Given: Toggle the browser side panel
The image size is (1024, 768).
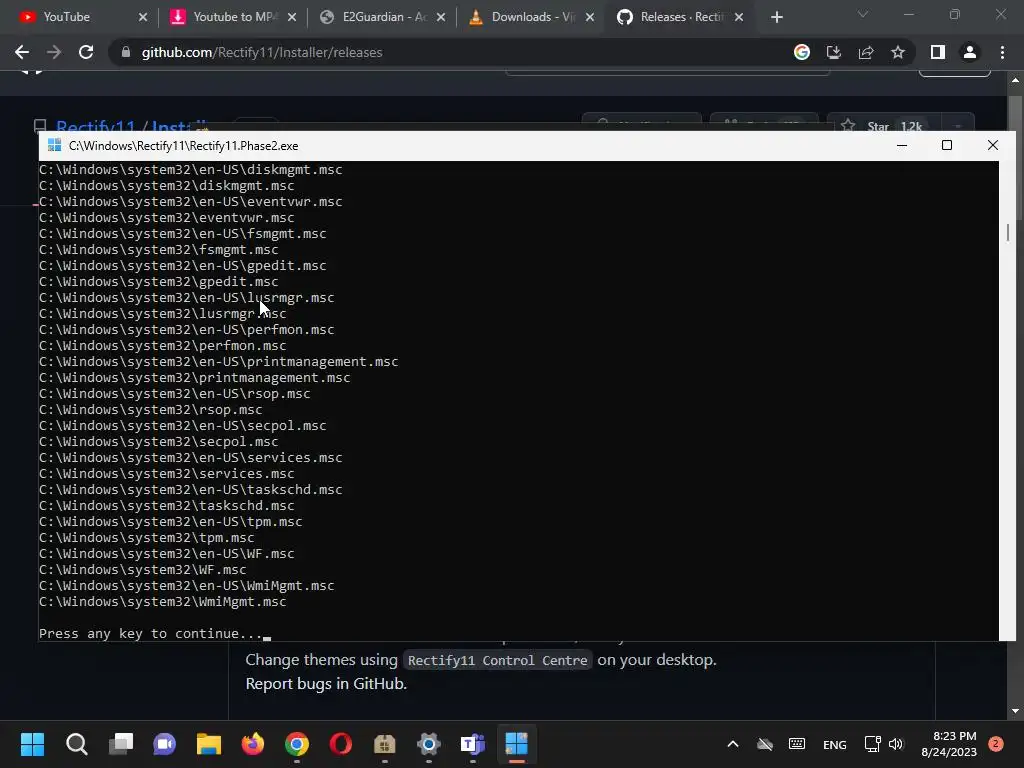Looking at the screenshot, I should 938,52.
